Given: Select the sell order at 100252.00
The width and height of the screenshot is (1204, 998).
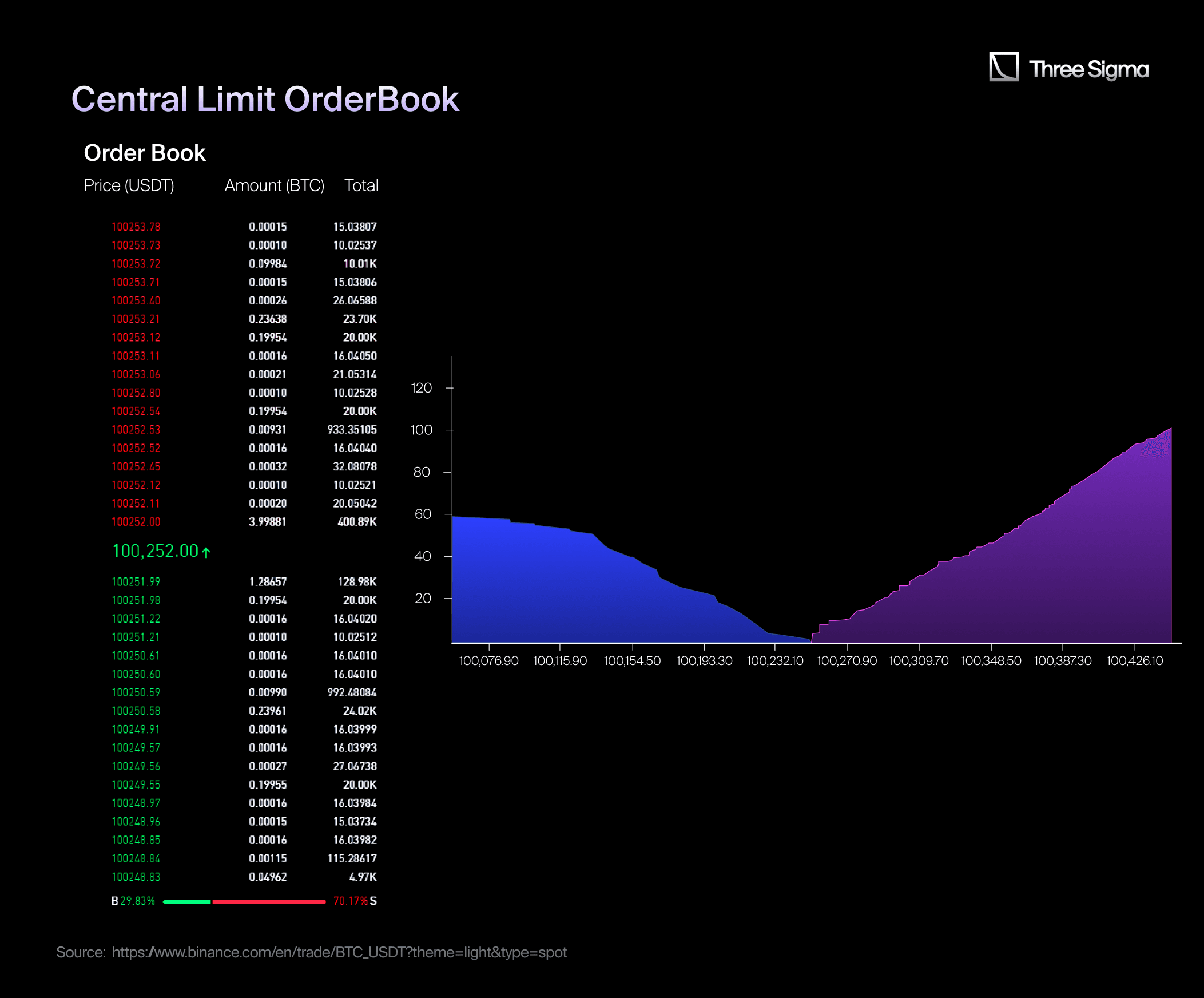Looking at the screenshot, I should (x=136, y=522).
